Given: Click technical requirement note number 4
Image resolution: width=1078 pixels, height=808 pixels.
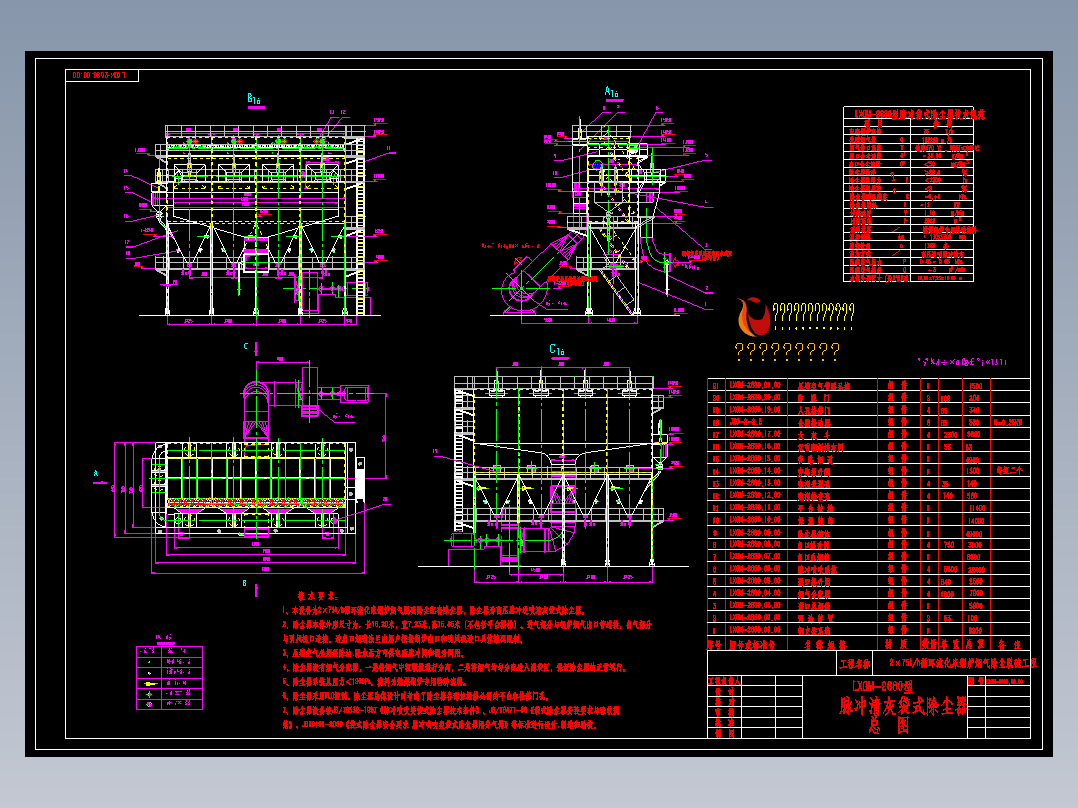Looking at the screenshot, I should pyautogui.click(x=454, y=667).
